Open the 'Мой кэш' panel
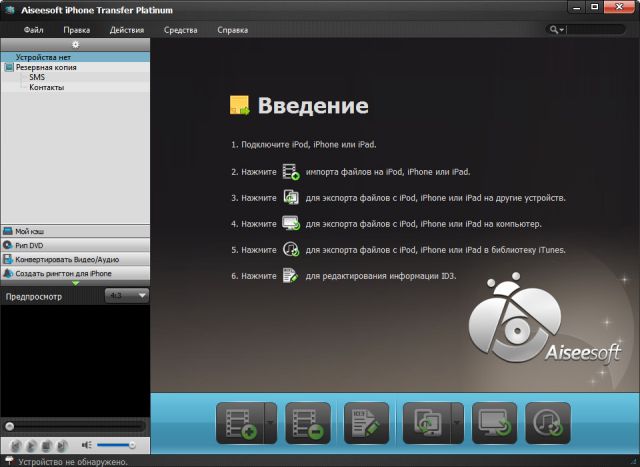This screenshot has width=640, height=467. [75, 231]
